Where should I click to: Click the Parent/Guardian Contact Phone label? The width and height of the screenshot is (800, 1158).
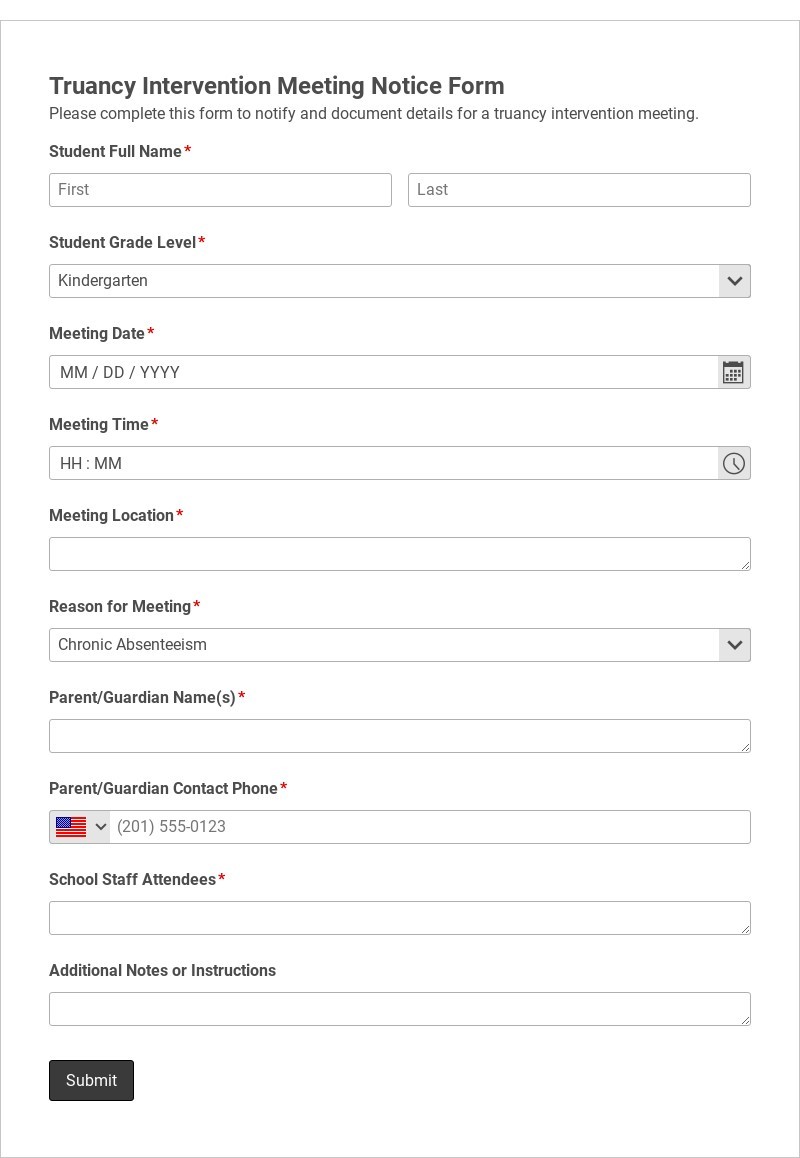click(163, 789)
